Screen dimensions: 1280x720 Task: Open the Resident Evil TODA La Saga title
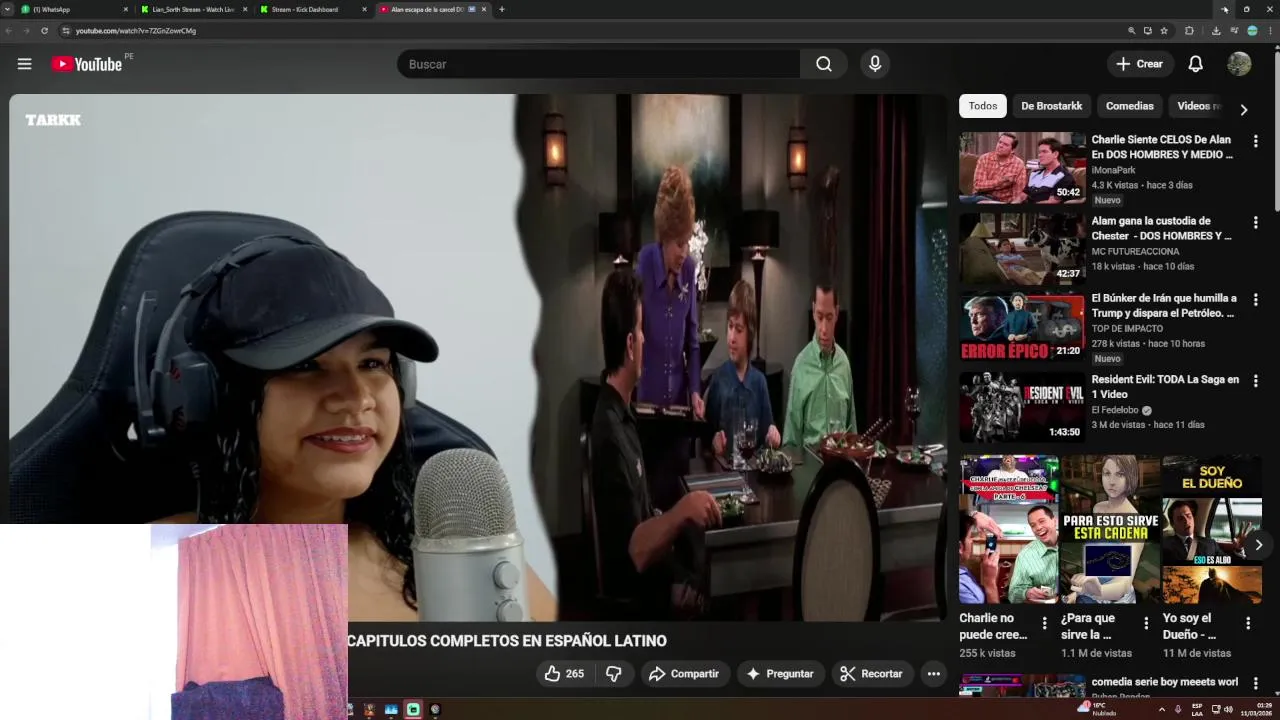click(1165, 387)
